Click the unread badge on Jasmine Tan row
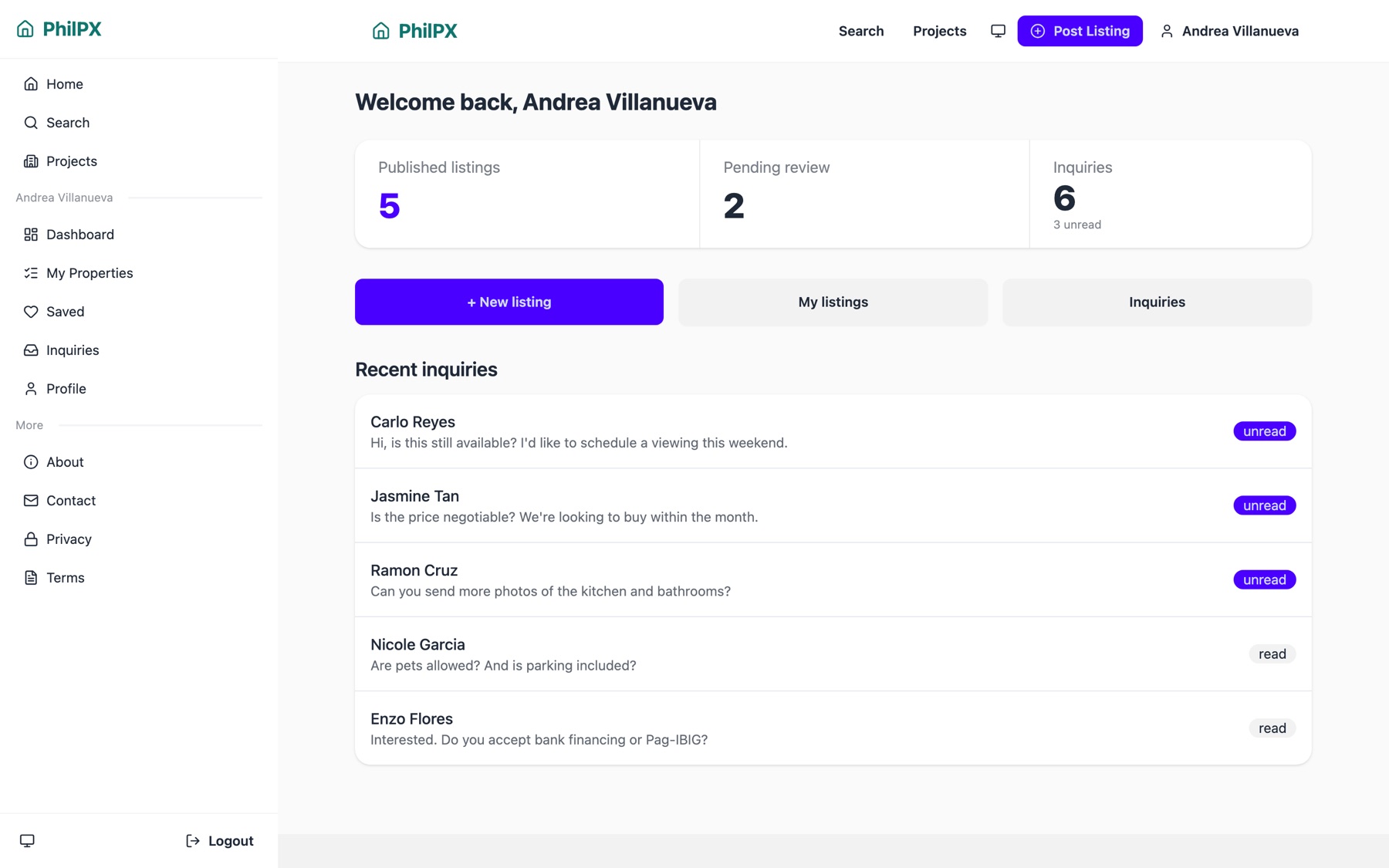Viewport: 1389px width, 868px height. pos(1264,505)
